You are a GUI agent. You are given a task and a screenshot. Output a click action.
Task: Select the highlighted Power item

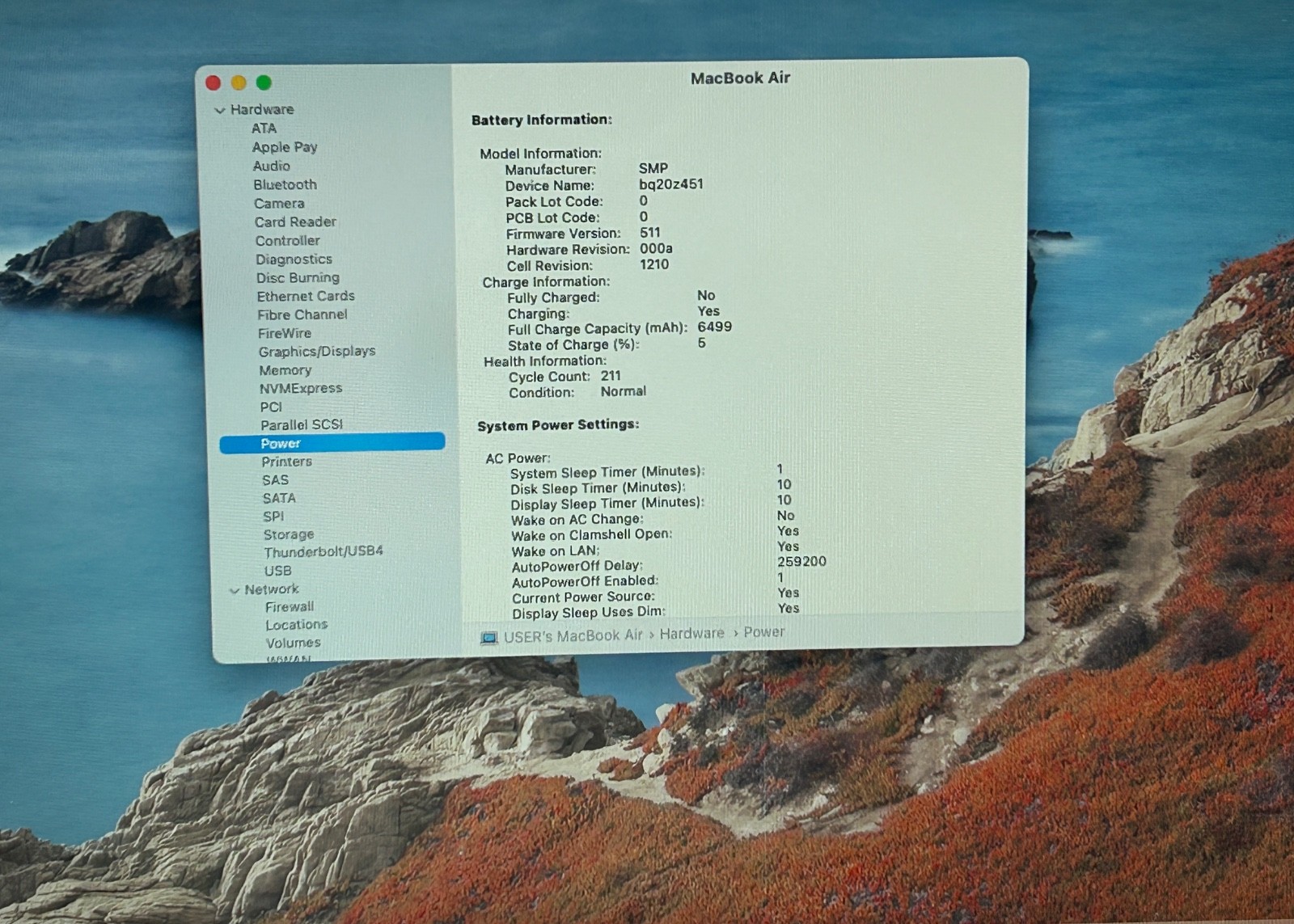click(332, 443)
